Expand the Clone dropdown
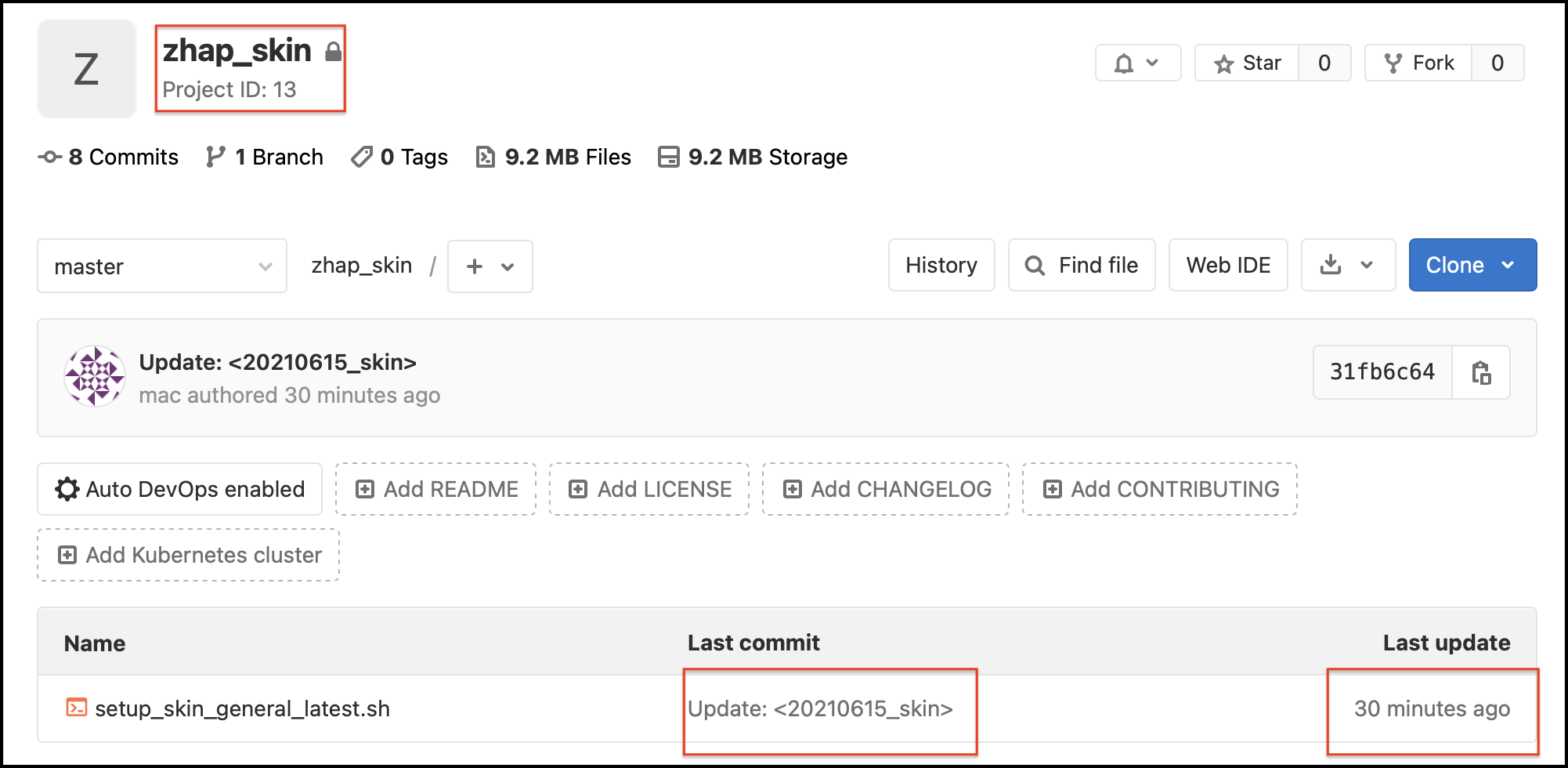The width and height of the screenshot is (1568, 768). point(1472,265)
